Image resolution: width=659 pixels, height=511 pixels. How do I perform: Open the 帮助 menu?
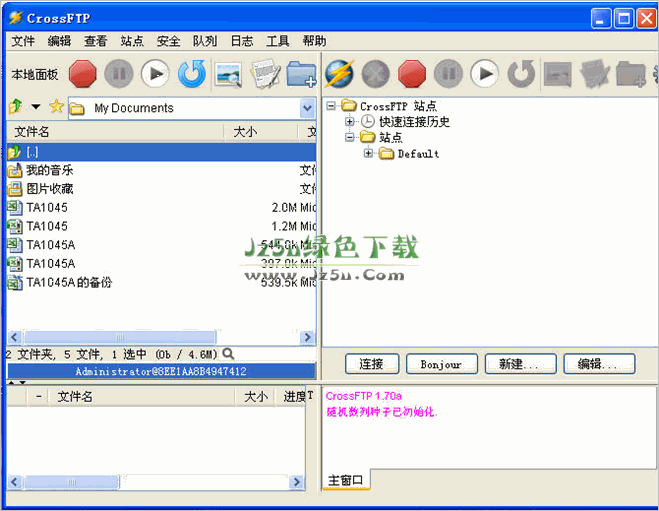pyautogui.click(x=314, y=41)
